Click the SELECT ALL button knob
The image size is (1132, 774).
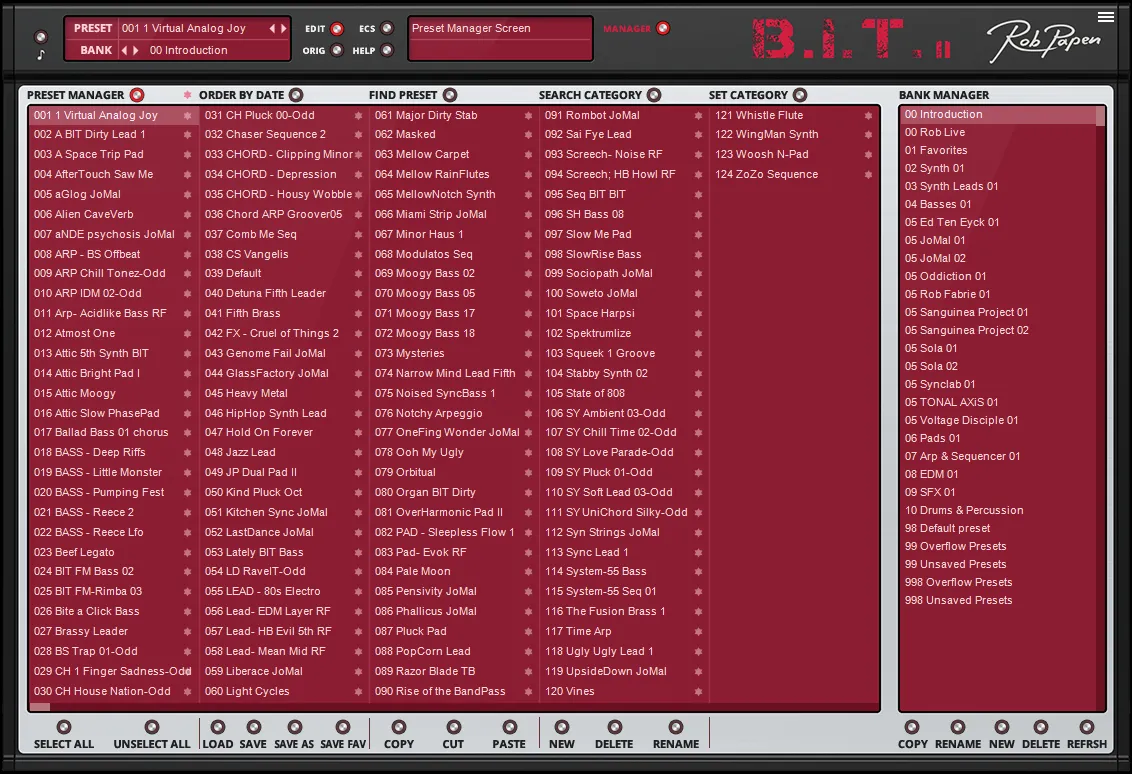[x=64, y=727]
